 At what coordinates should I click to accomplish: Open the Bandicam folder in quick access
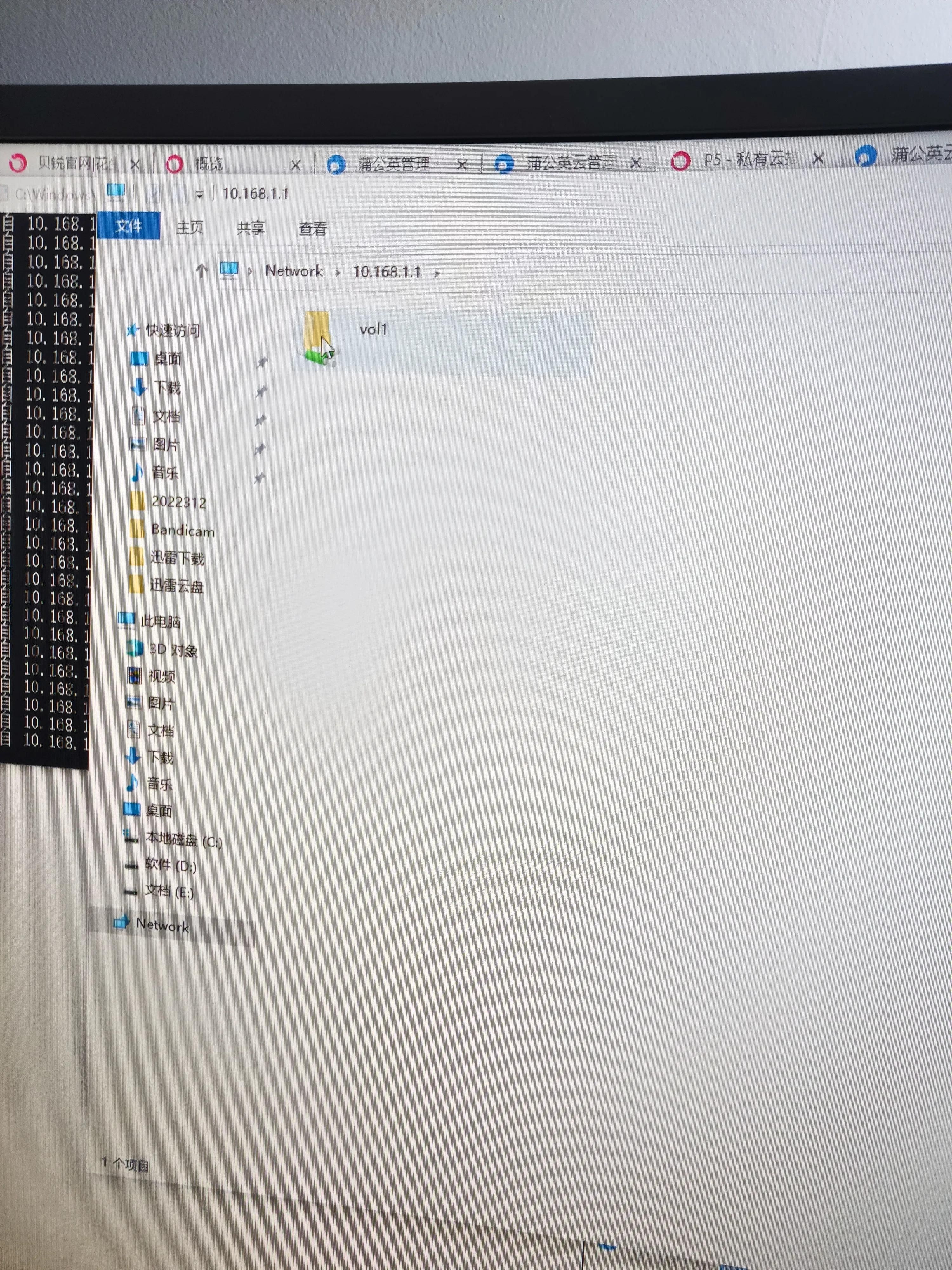point(182,531)
